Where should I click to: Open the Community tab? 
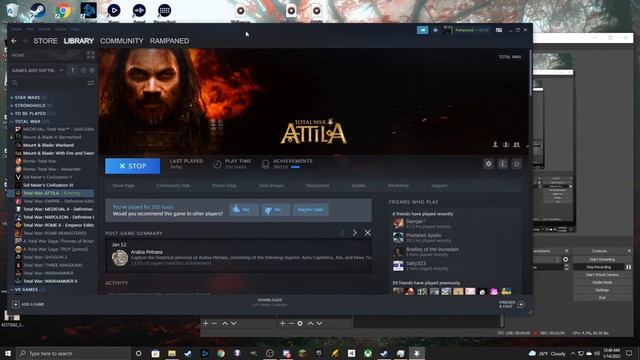coord(122,41)
